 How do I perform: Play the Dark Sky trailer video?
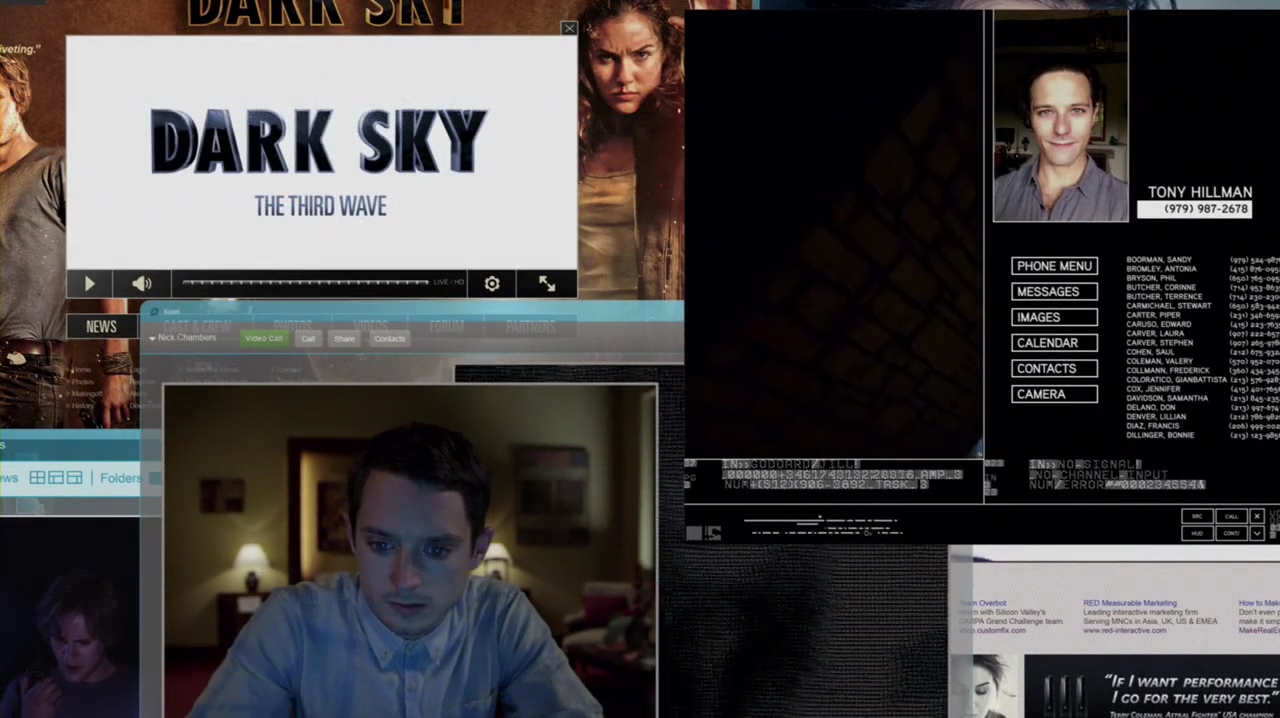tap(89, 284)
